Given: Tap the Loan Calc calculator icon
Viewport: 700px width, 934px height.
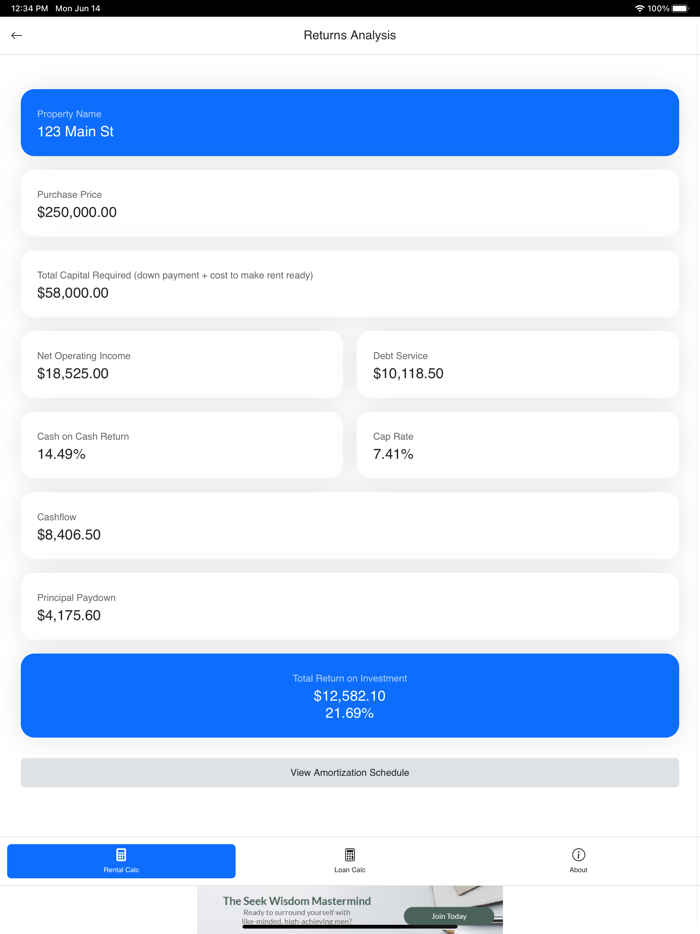Looking at the screenshot, I should pos(349,854).
